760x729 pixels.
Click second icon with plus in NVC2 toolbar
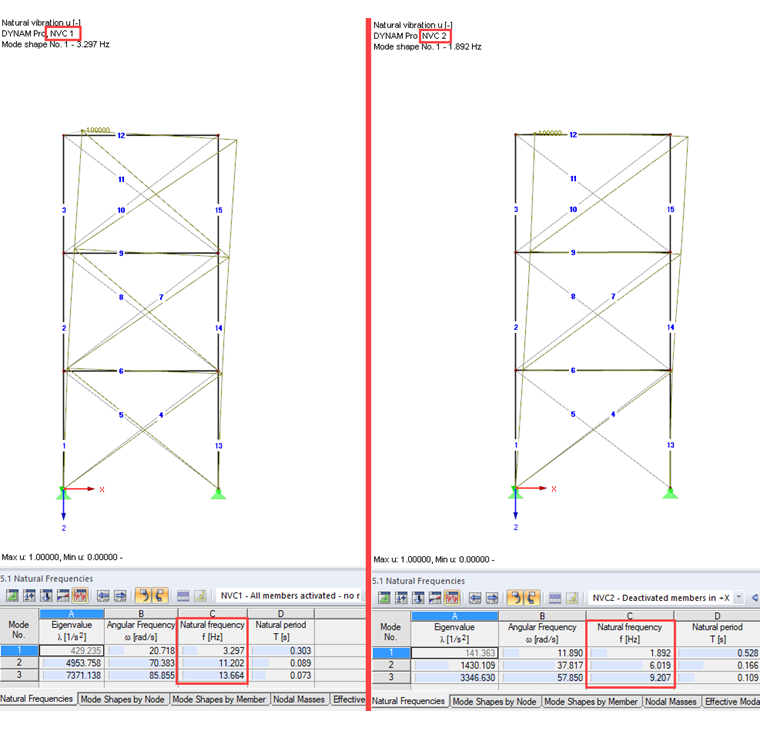401,598
